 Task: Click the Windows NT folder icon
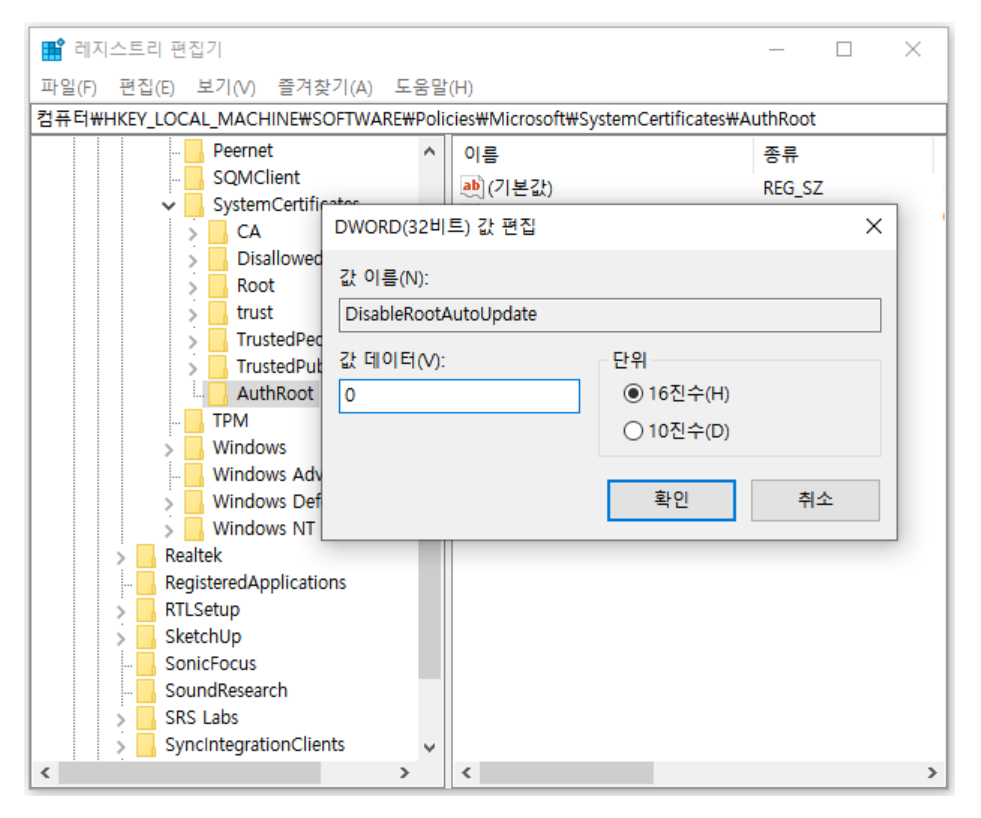point(194,528)
